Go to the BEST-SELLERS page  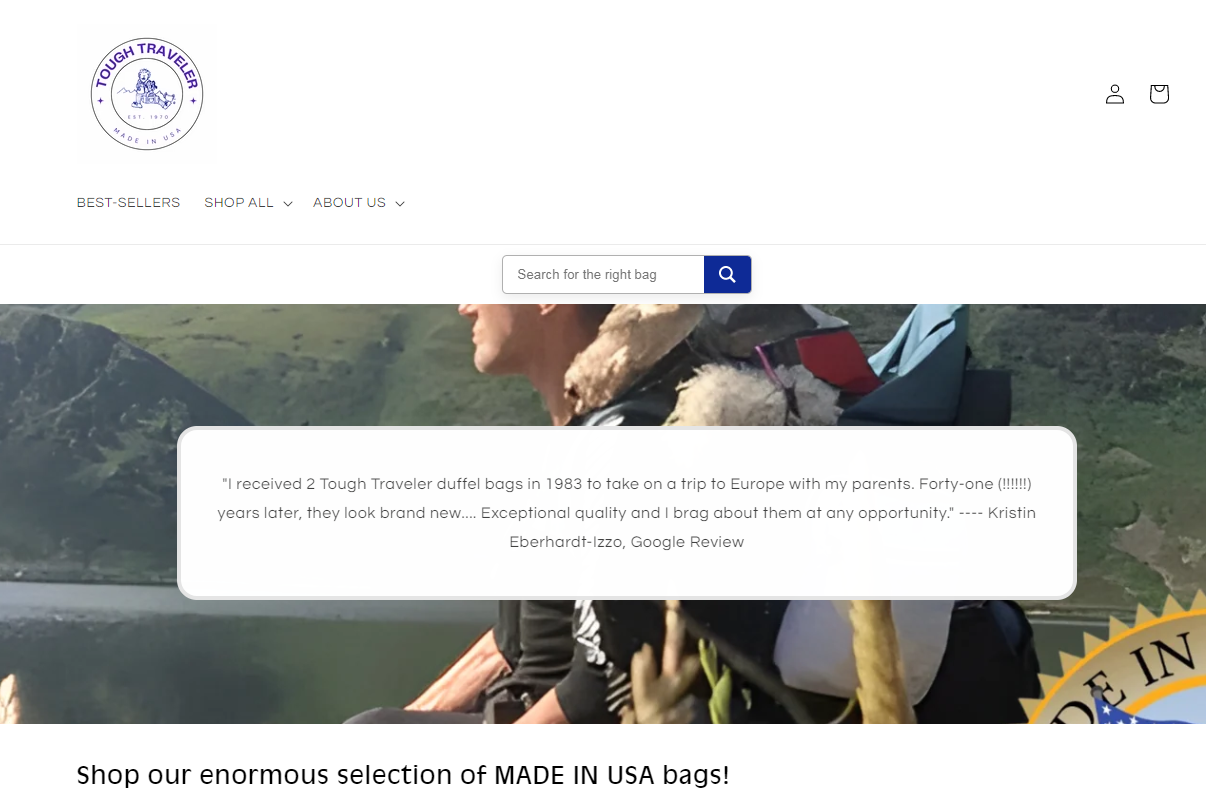click(128, 203)
